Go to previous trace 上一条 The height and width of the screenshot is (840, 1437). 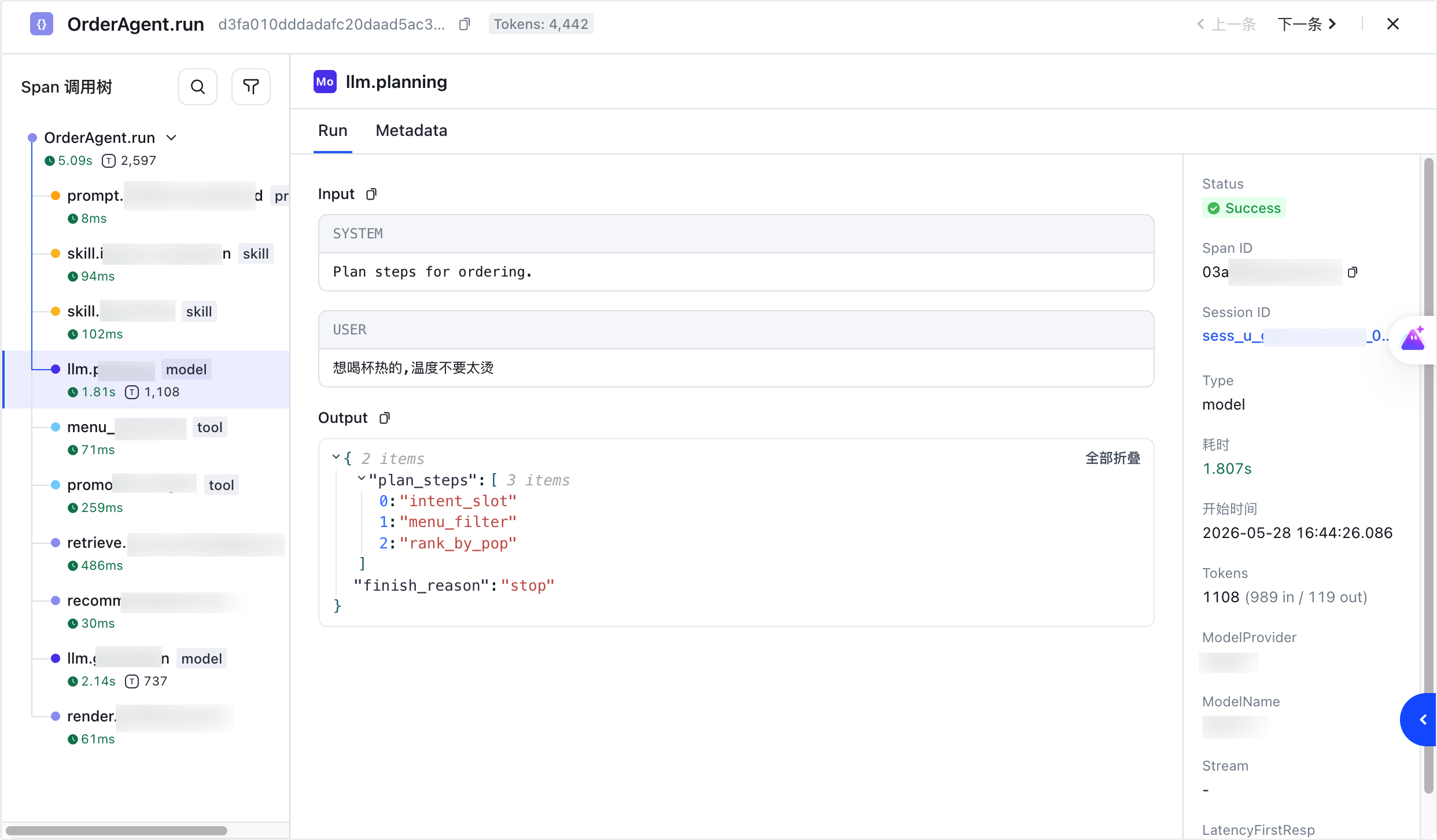(x=1226, y=24)
